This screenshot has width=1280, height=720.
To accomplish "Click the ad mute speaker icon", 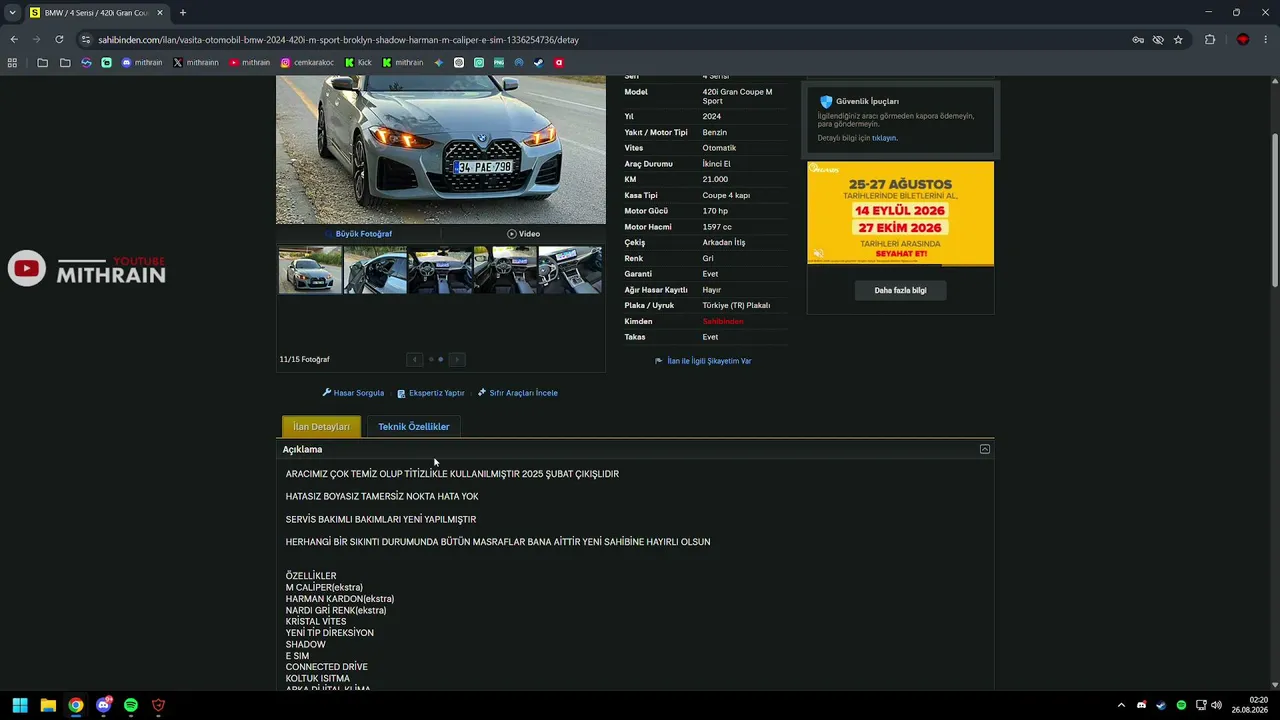I will click(818, 254).
